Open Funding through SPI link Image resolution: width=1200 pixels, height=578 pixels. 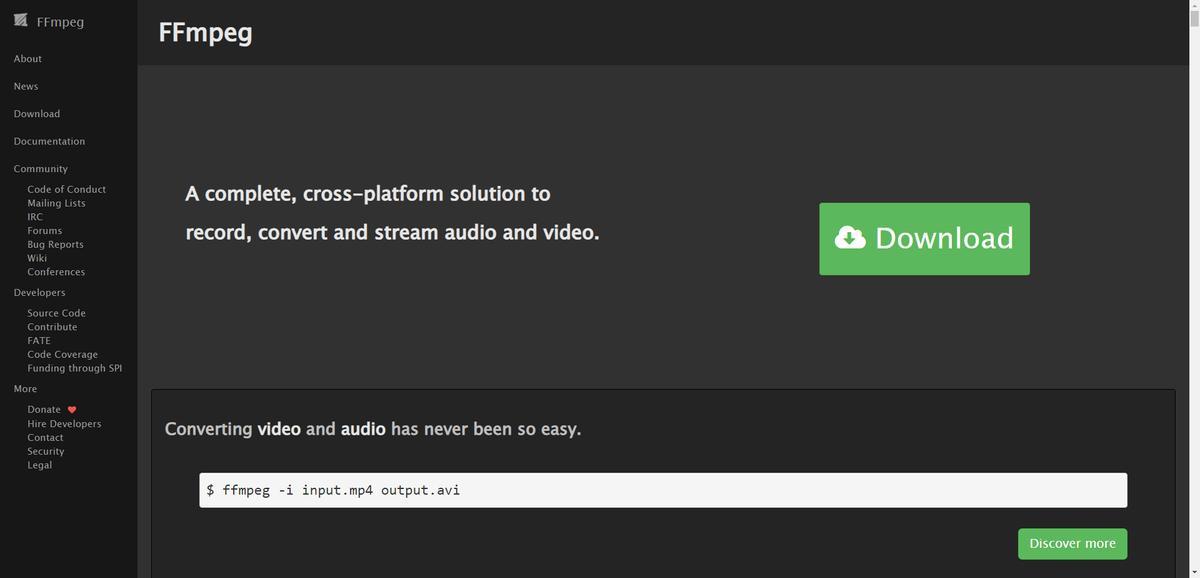[x=74, y=368]
